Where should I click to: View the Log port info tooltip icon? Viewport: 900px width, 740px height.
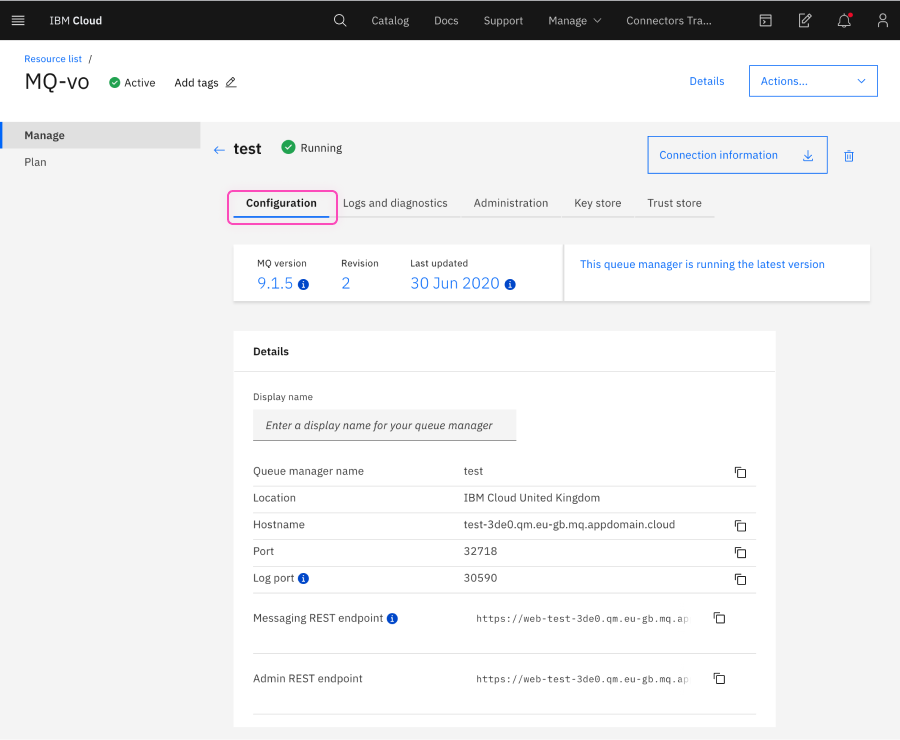point(304,578)
